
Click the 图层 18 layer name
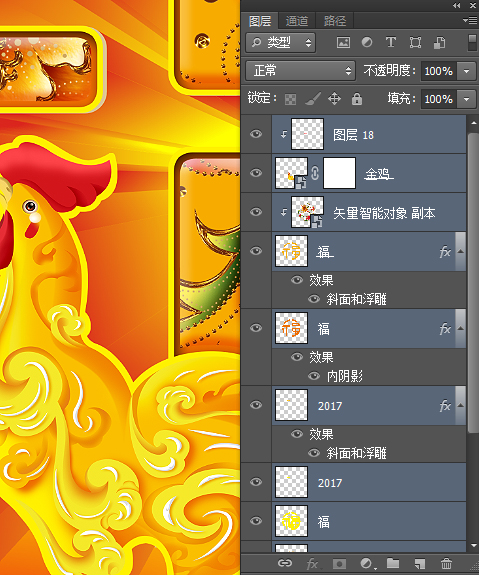tap(353, 135)
